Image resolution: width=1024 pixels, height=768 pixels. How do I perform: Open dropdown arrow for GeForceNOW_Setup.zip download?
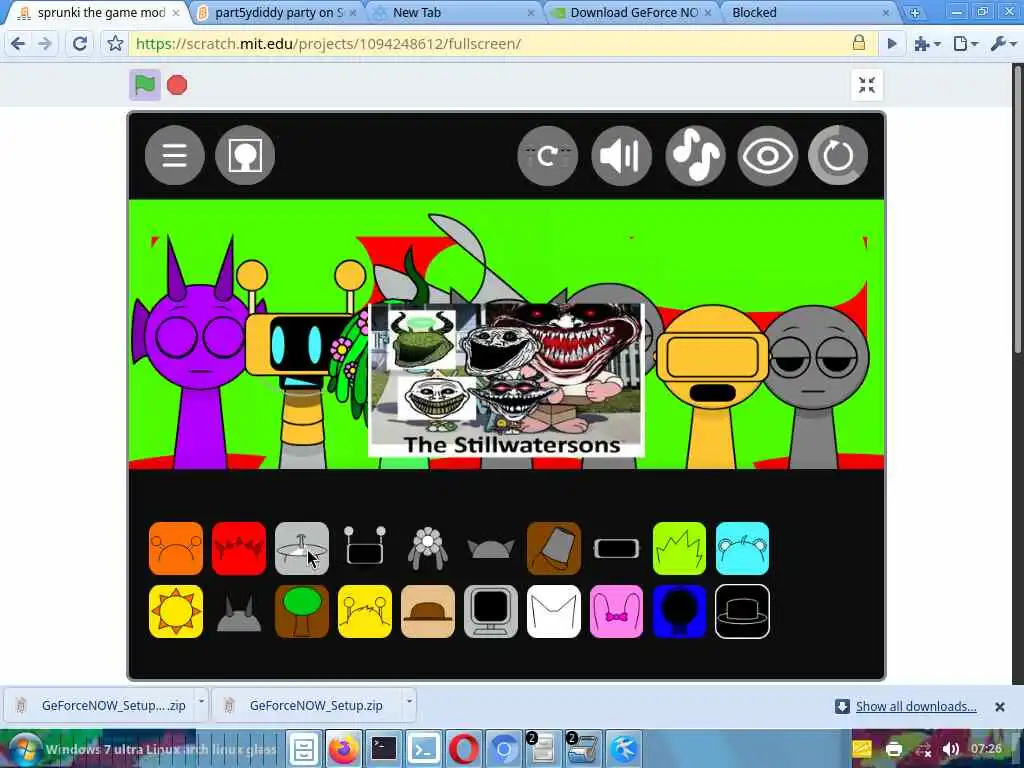pos(409,701)
